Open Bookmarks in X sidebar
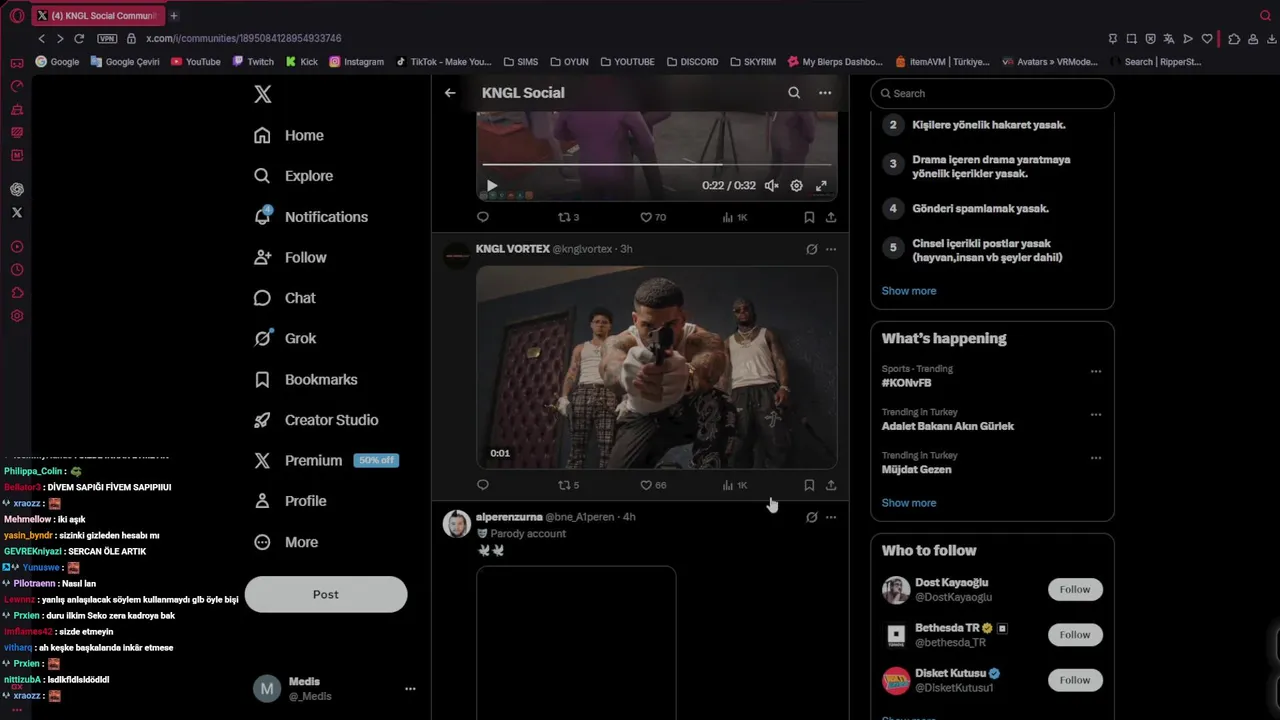The image size is (1280, 720). pyautogui.click(x=305, y=380)
